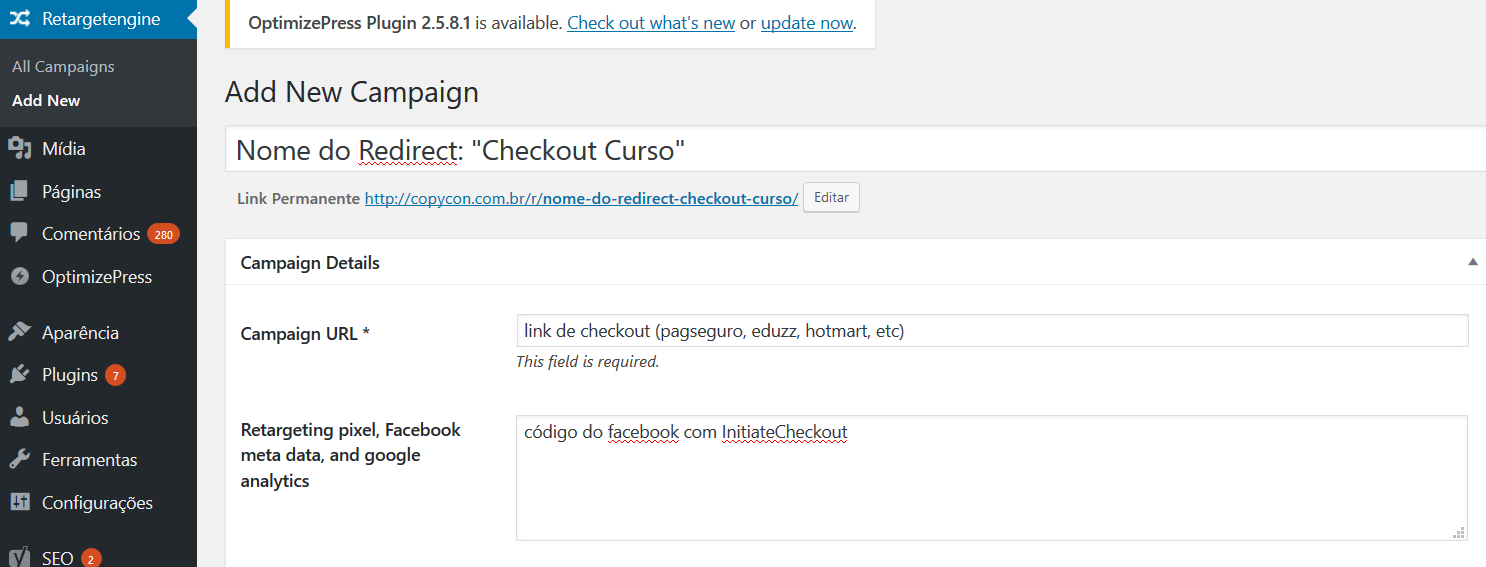This screenshot has width=1486, height=567.
Task: Click the Mídia camera icon
Action: pyautogui.click(x=20, y=149)
